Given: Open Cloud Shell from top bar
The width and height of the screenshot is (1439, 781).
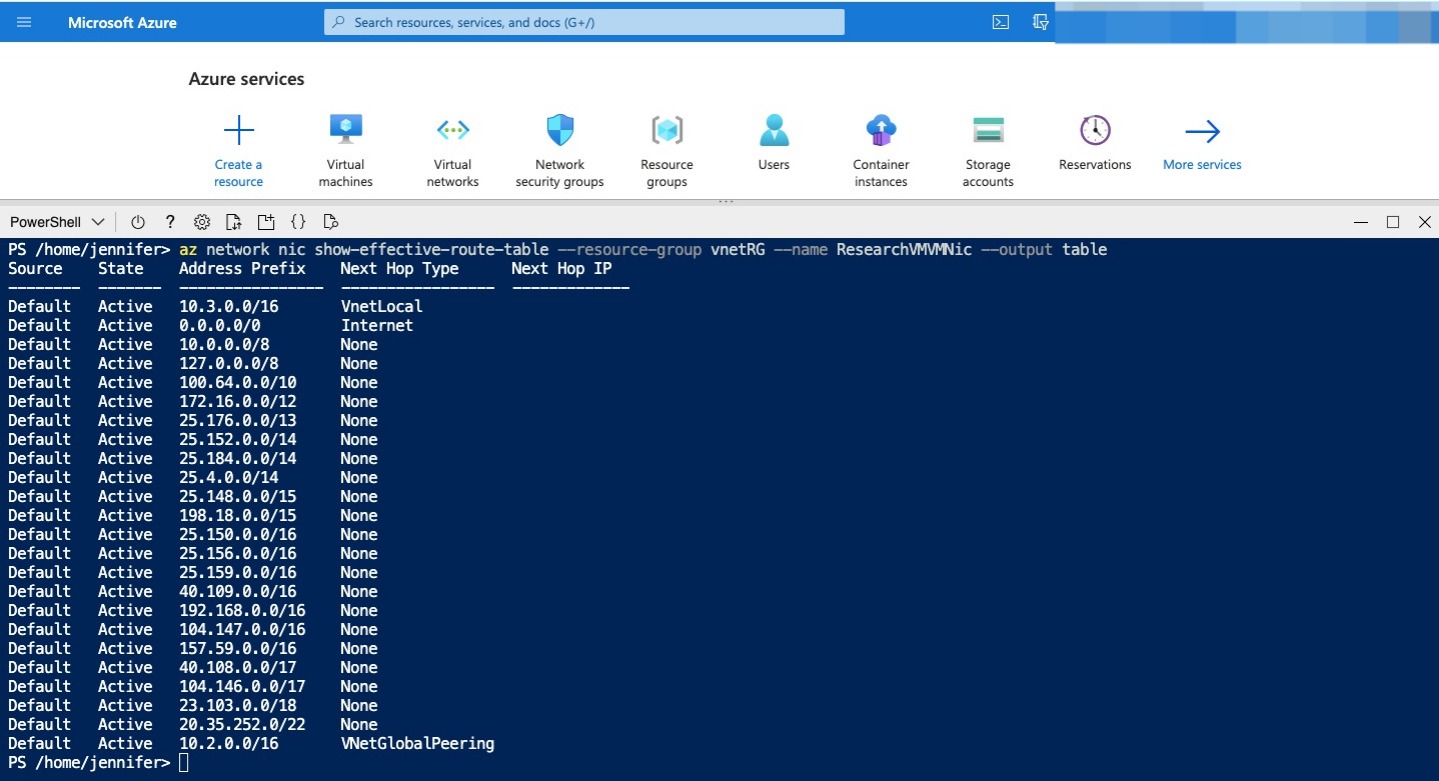Looking at the screenshot, I should coord(1000,22).
